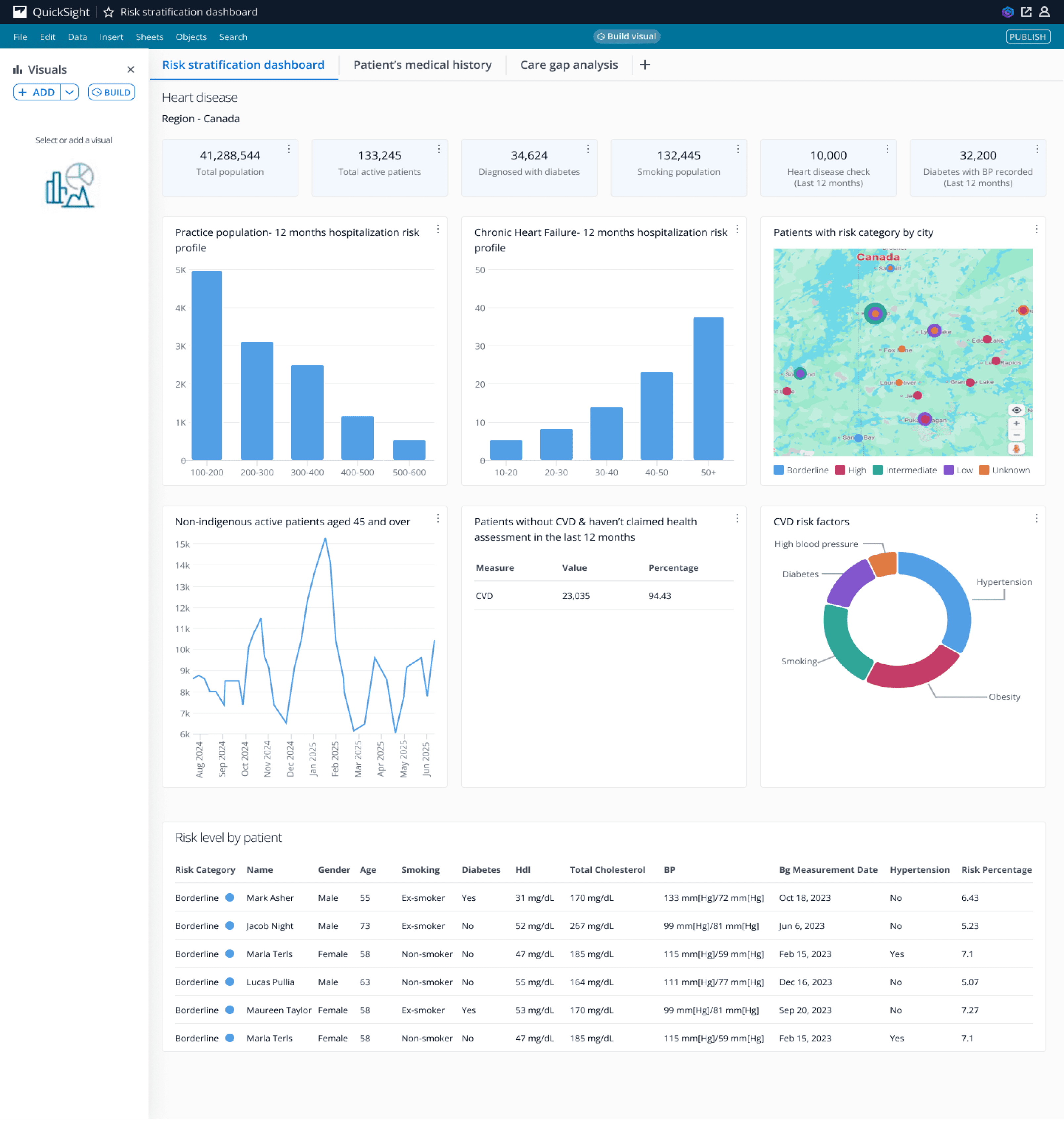Click the Borderline blue legend swatch
1064x1121 pixels.
779,470
